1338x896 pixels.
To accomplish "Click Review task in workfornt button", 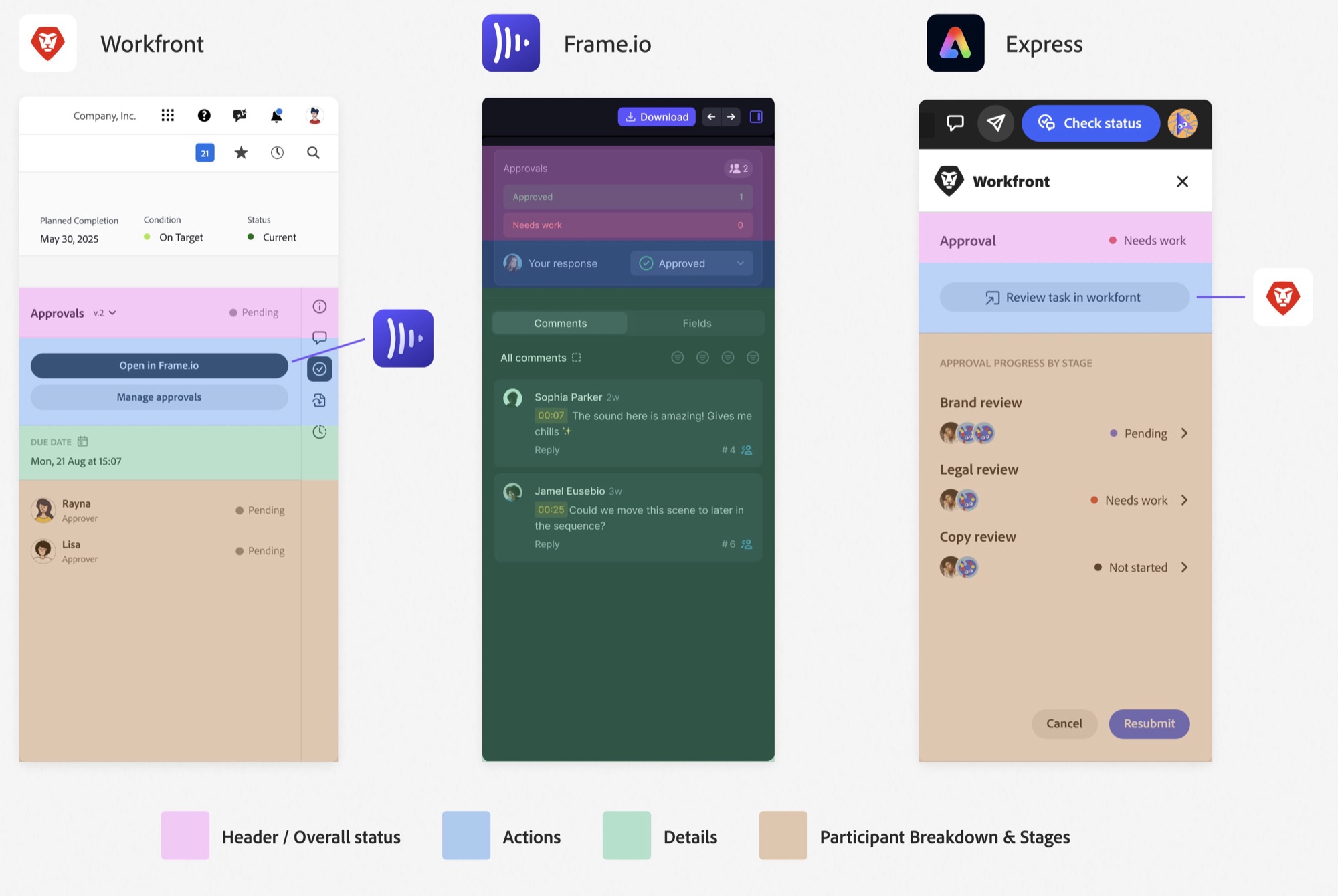I will tap(1064, 297).
